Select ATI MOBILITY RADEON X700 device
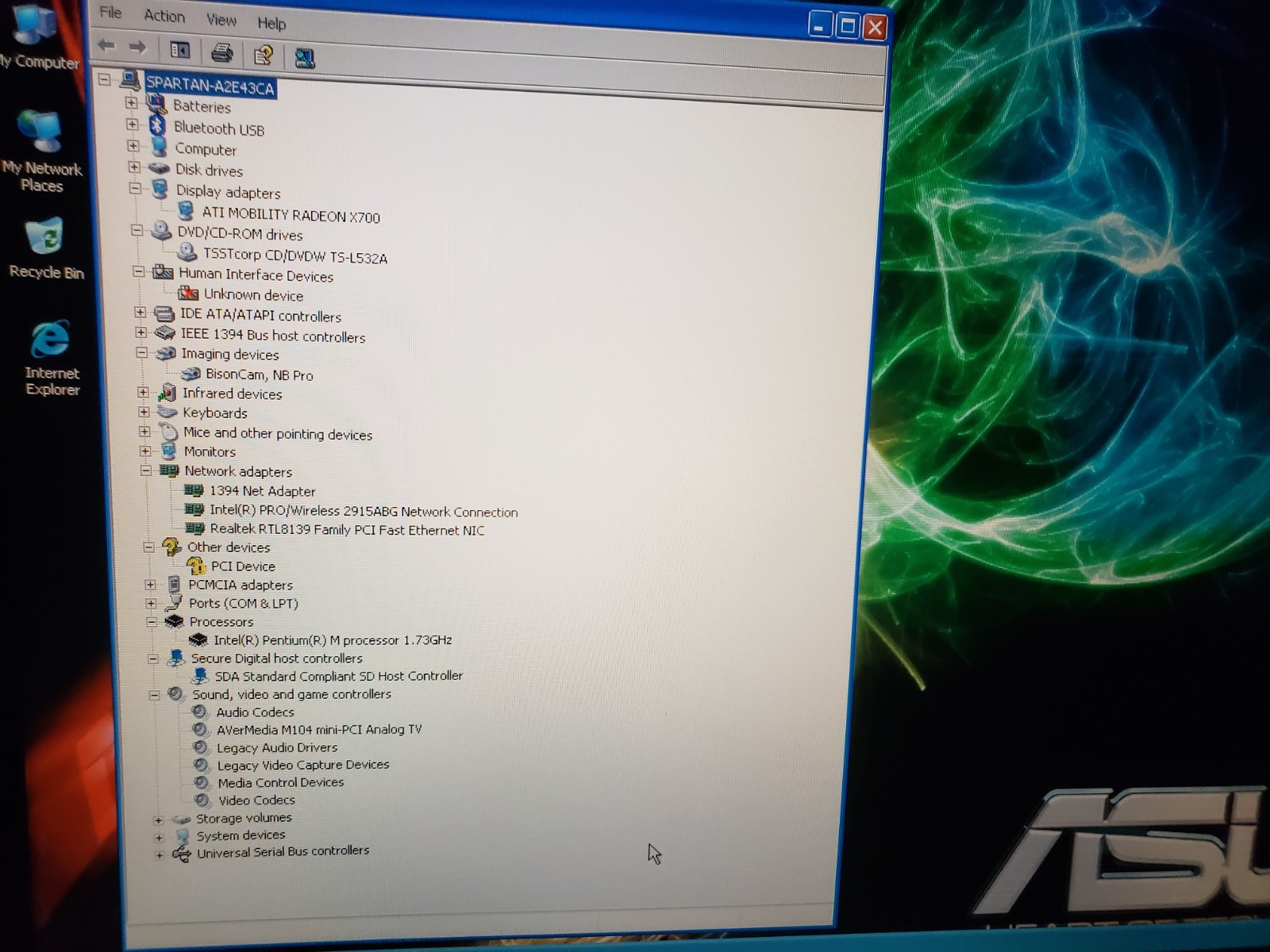 pos(291,215)
